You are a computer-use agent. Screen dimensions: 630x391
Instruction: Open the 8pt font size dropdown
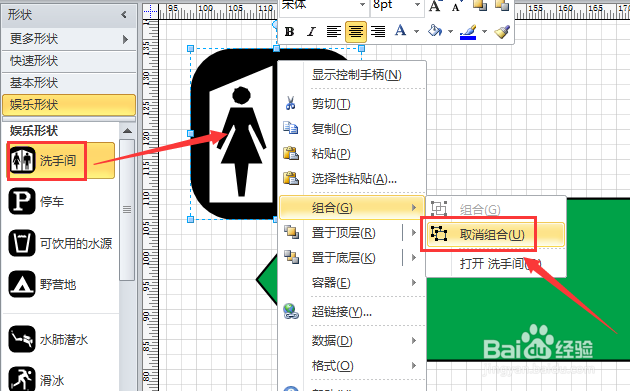[x=417, y=5]
